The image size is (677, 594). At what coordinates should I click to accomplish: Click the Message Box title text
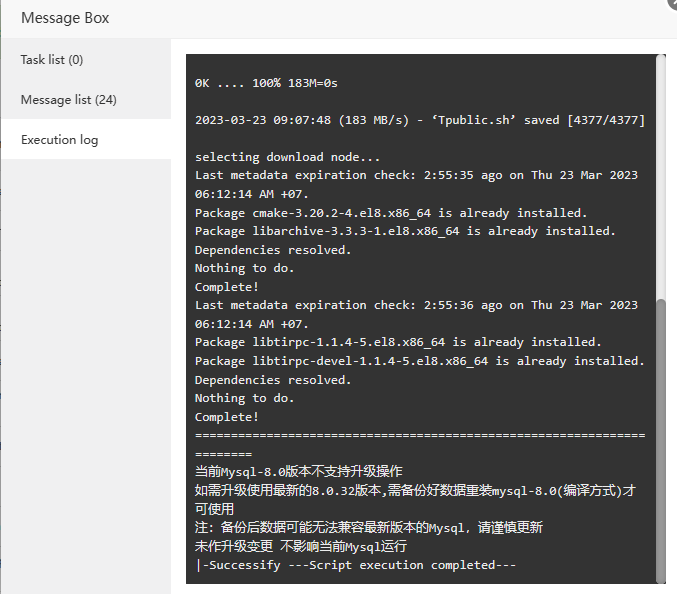coord(65,18)
